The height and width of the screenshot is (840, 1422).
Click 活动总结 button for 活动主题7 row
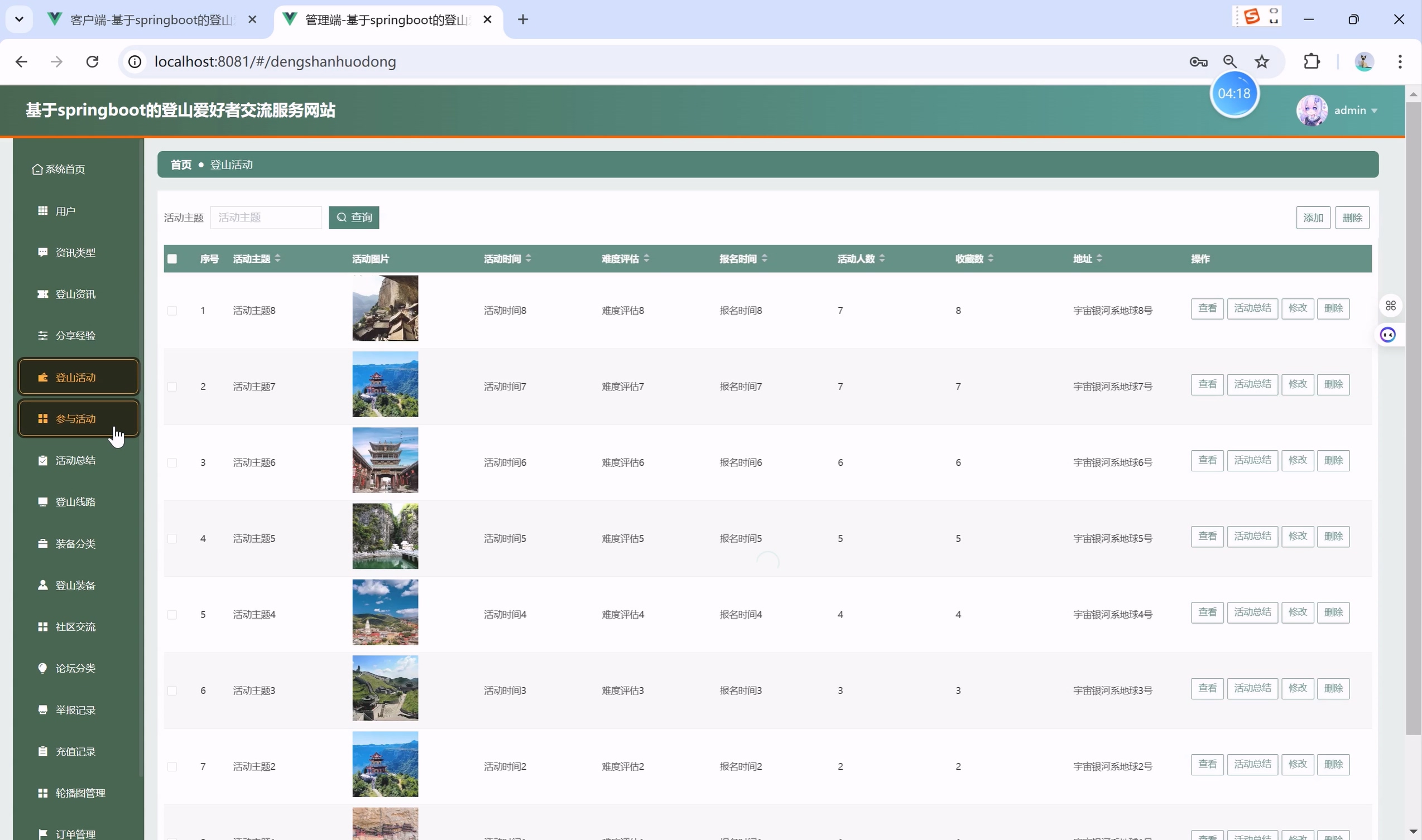click(1252, 385)
